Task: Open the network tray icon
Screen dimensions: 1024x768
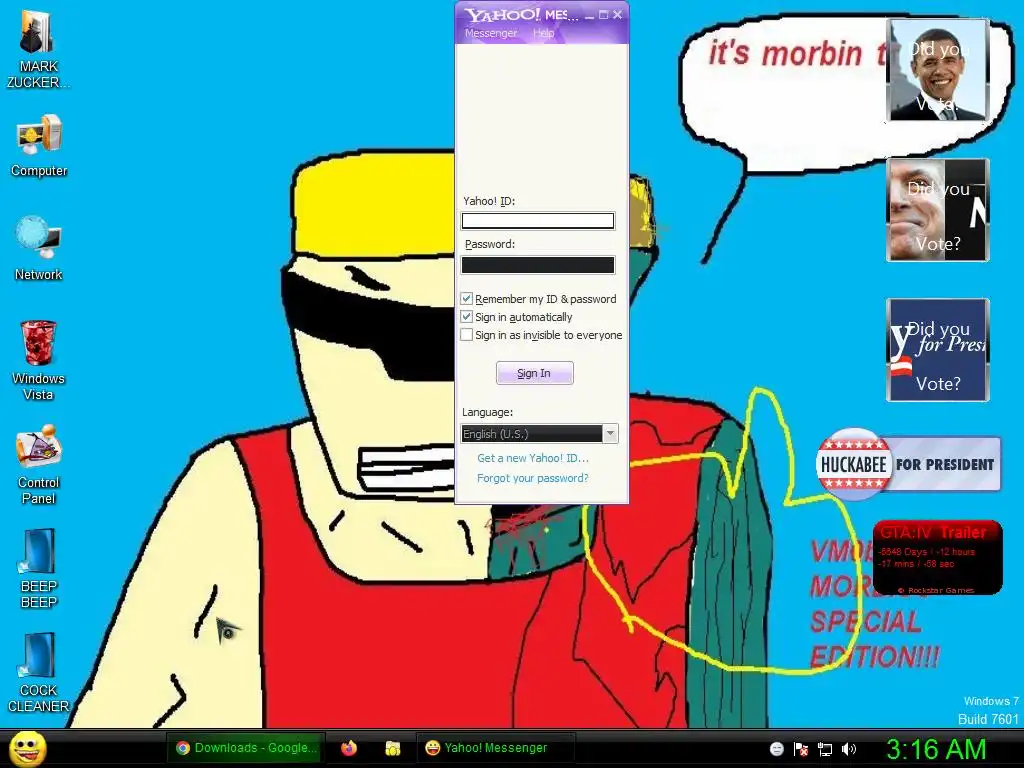Action: [x=825, y=749]
